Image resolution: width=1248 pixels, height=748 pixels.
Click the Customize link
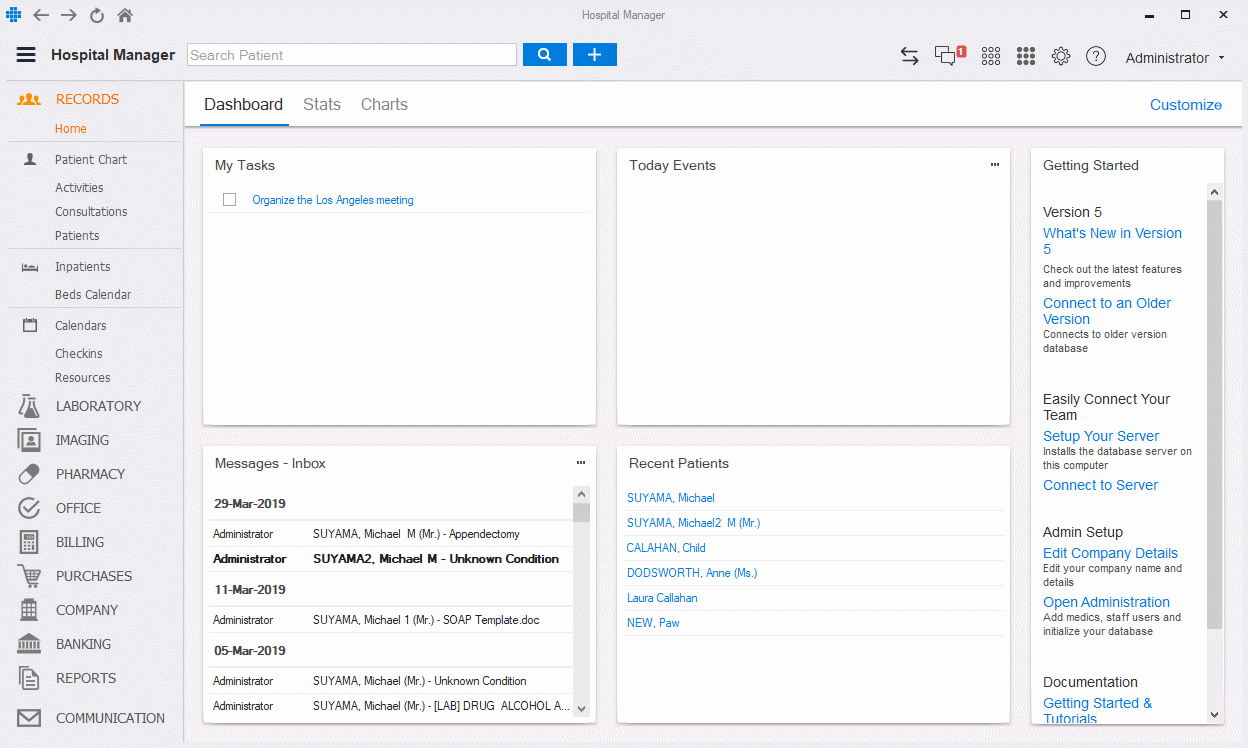pos(1185,105)
